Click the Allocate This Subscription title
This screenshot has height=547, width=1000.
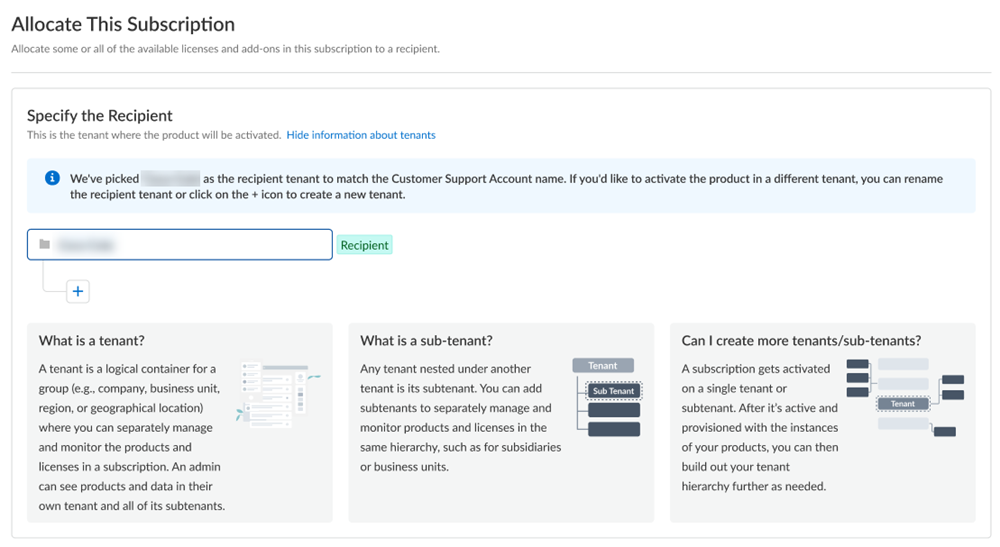[x=123, y=24]
